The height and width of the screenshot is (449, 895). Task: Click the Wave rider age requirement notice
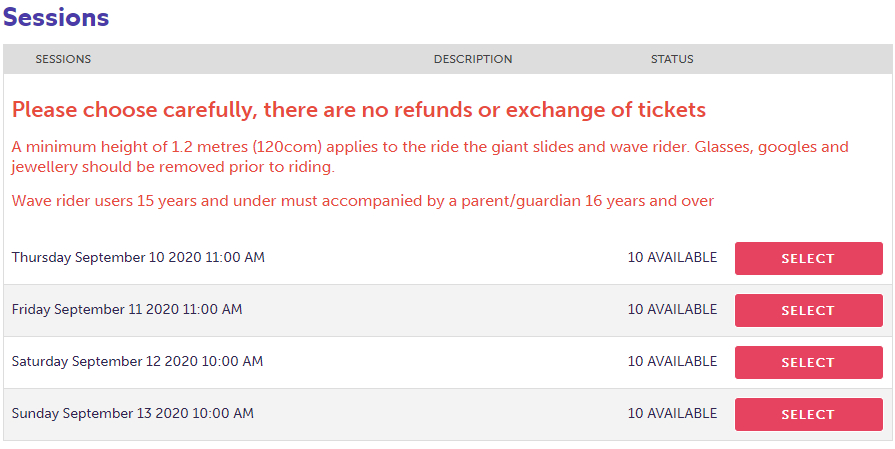pos(363,201)
